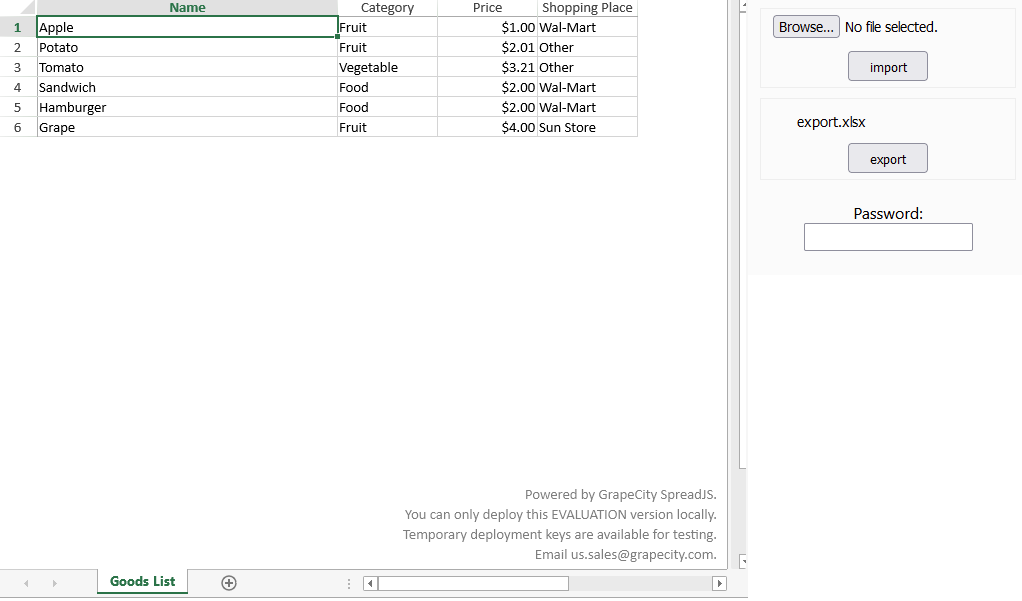Click the previous sheet tab arrow

tap(26, 583)
